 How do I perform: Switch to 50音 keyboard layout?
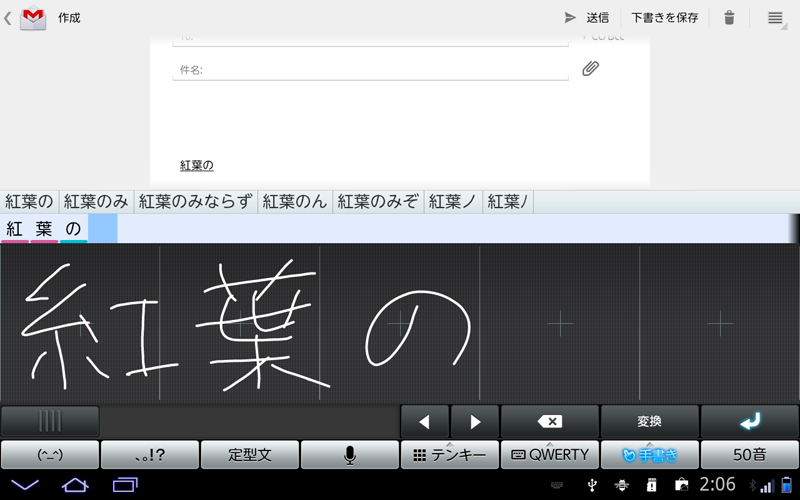click(x=749, y=454)
